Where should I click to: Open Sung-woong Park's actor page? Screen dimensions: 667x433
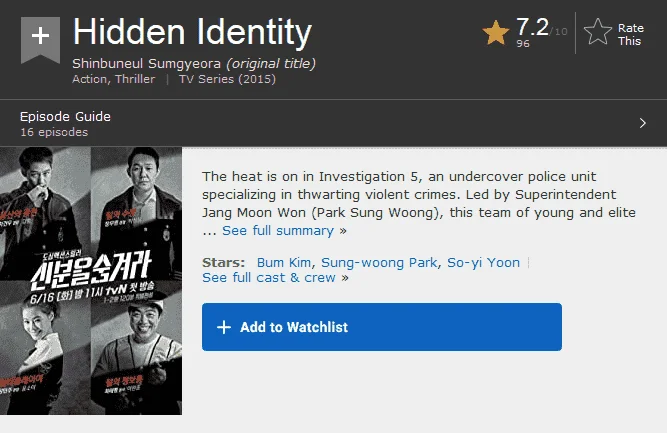pyautogui.click(x=379, y=262)
